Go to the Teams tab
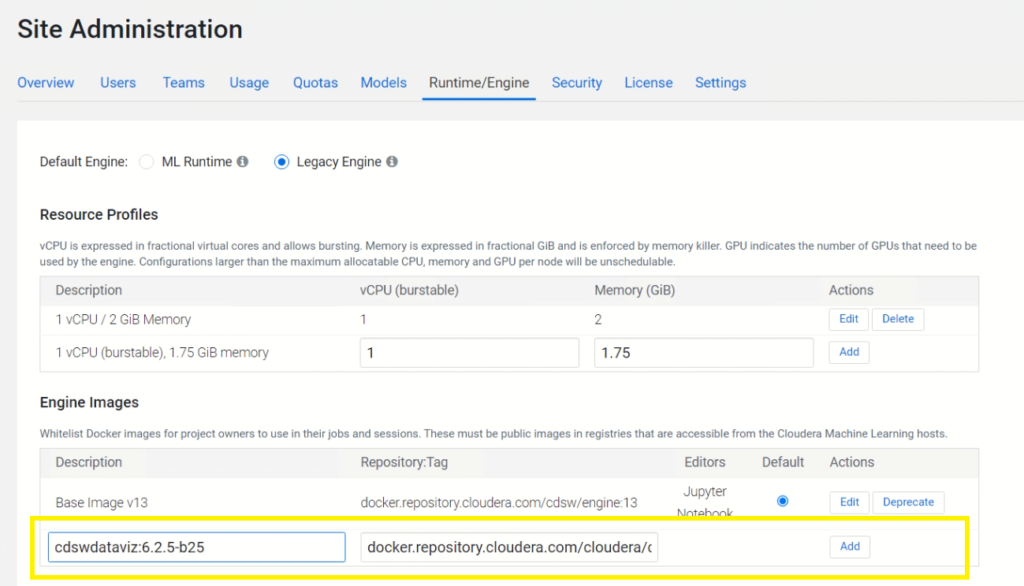The height and width of the screenshot is (586, 1024). tap(184, 83)
